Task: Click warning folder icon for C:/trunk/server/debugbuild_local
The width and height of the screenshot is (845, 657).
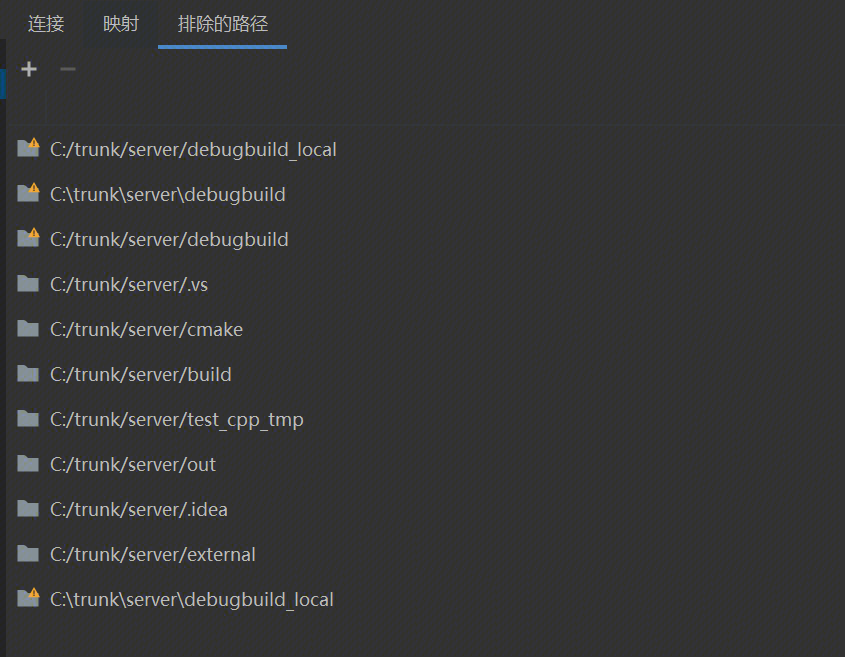Action: 28,149
